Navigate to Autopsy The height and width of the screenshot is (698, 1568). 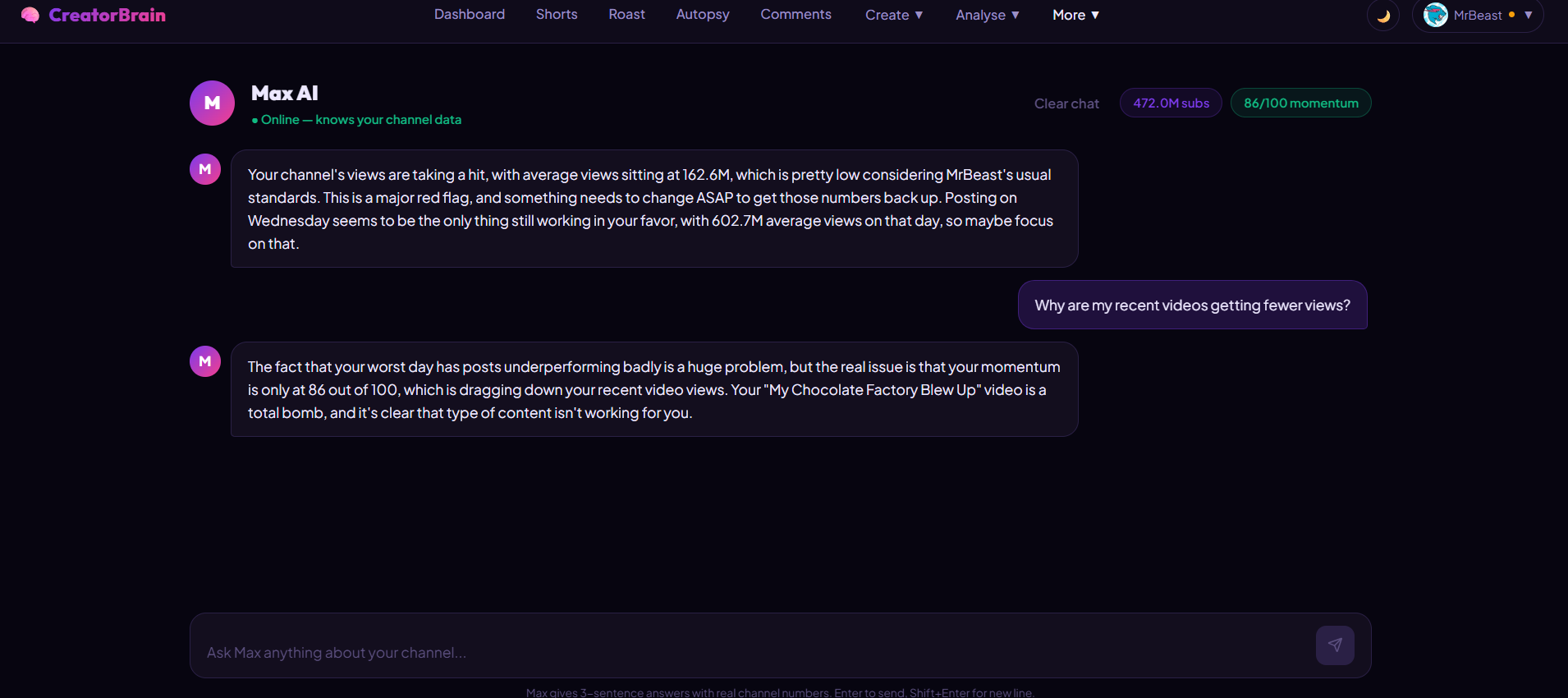pos(703,15)
